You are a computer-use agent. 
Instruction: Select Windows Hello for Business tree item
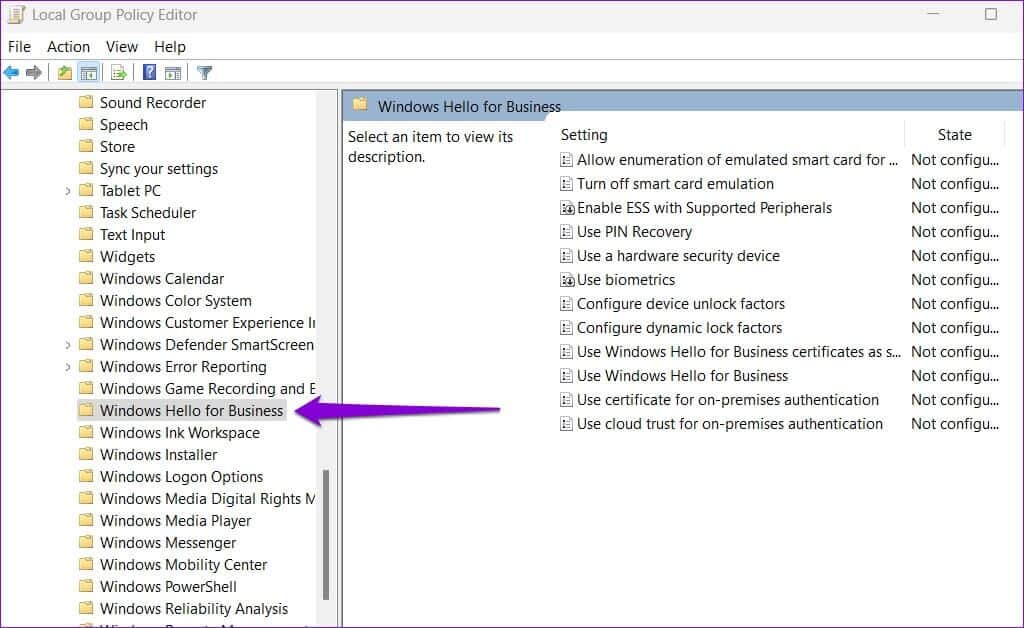[x=191, y=411]
